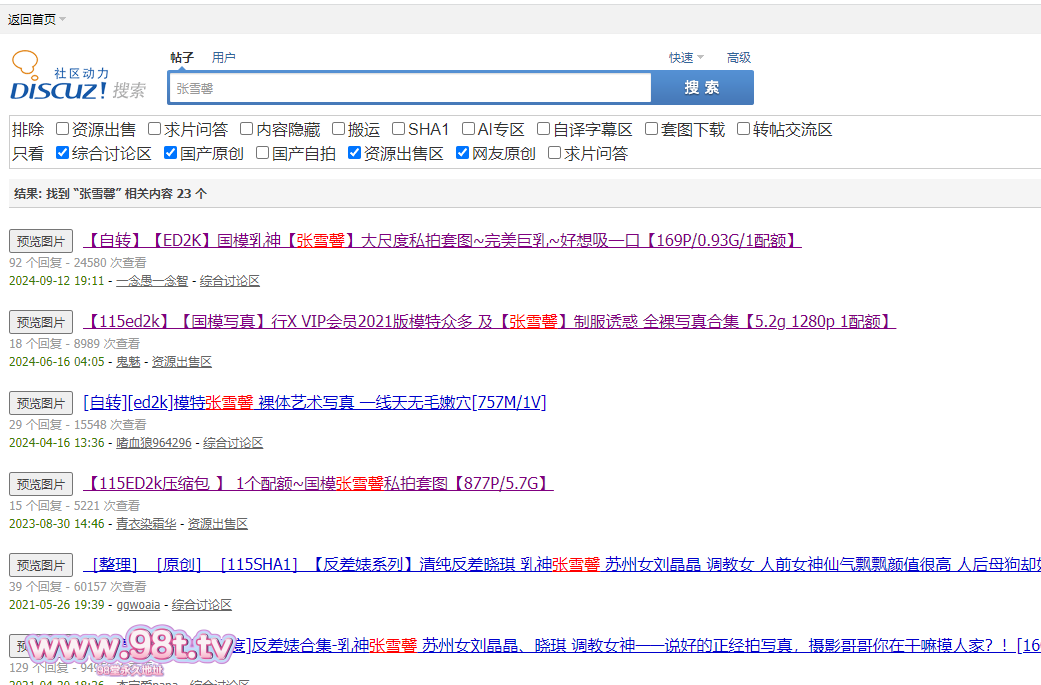This screenshot has height=685, width=1041.
Task: Open author 一念愚一念智 profile link
Action: click(152, 281)
